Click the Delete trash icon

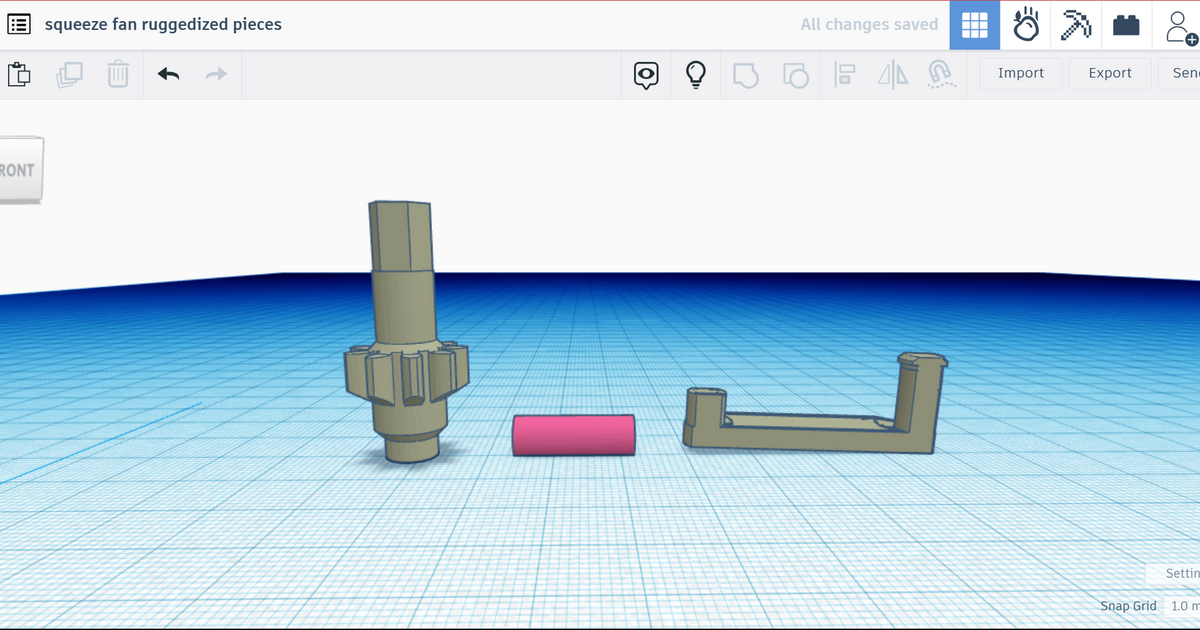118,74
